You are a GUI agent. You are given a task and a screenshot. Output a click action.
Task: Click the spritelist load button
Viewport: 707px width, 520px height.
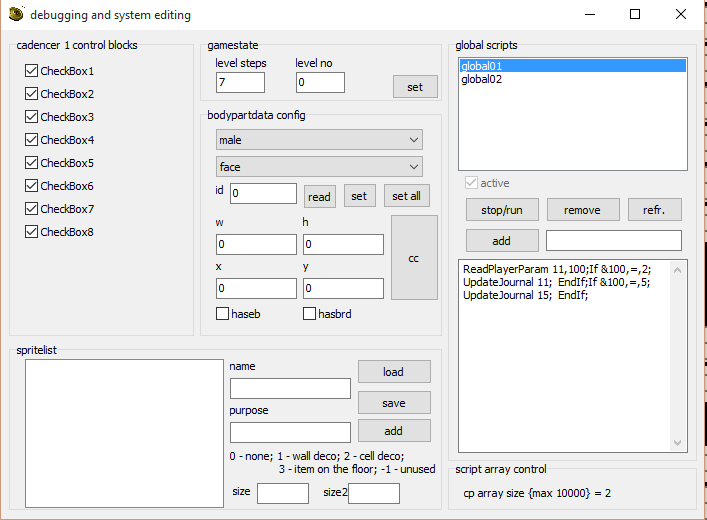pos(394,372)
